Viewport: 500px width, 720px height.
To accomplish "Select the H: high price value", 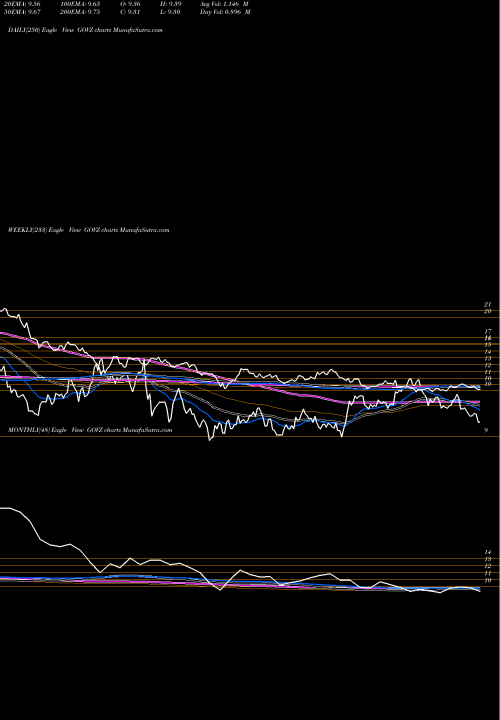I will coord(170,4).
